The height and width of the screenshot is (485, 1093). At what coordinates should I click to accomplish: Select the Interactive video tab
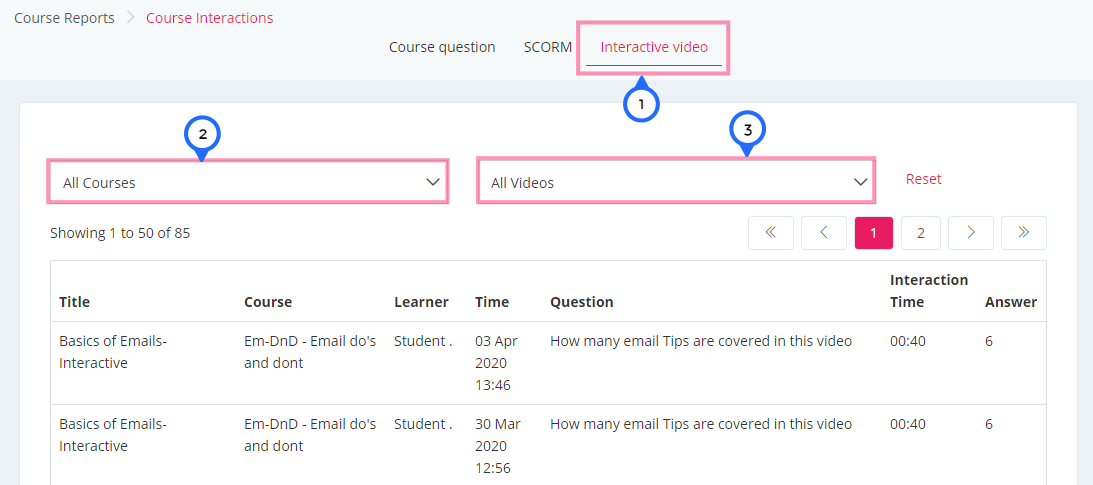tap(654, 47)
